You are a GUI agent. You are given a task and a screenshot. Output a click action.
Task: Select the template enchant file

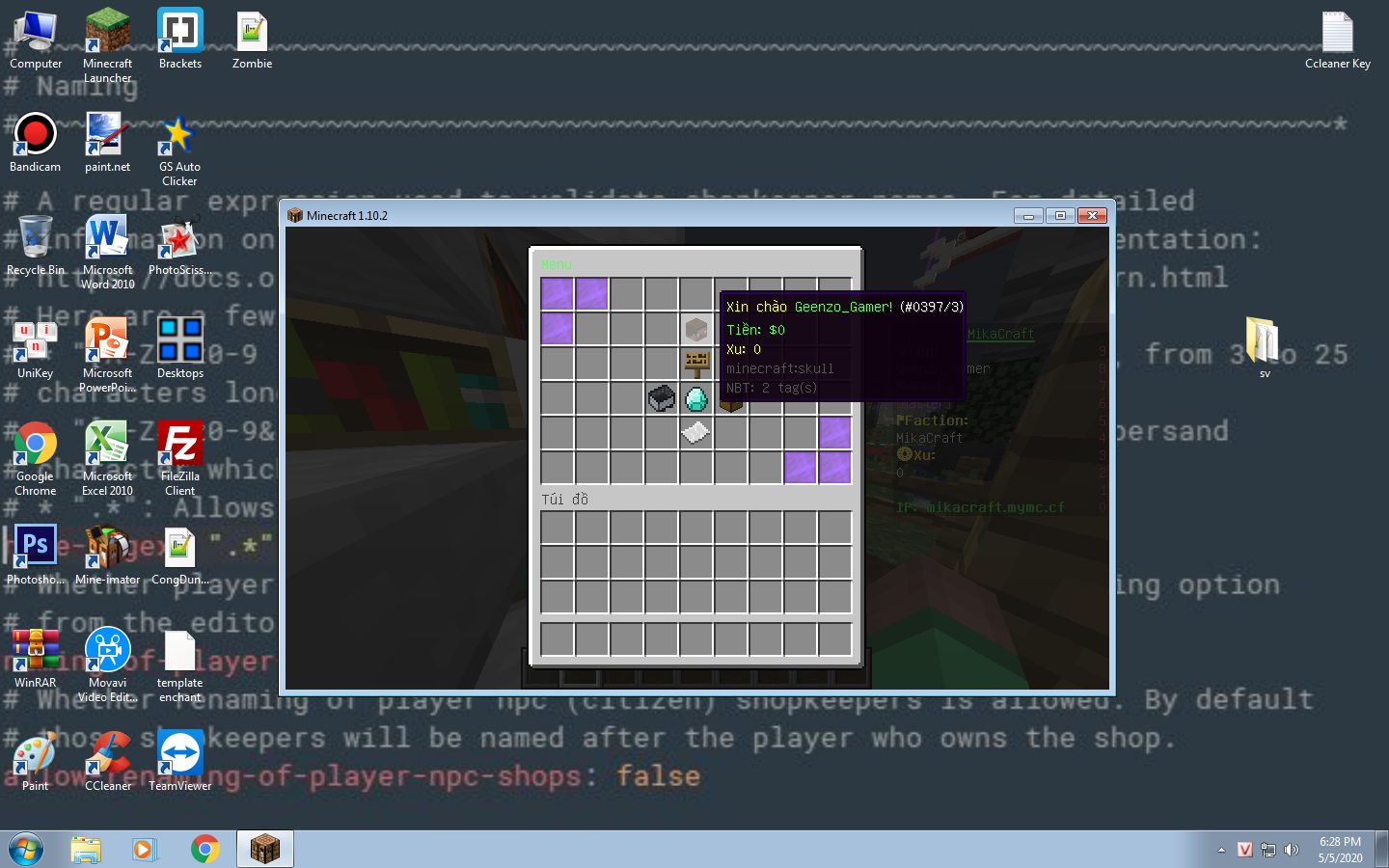click(x=180, y=667)
